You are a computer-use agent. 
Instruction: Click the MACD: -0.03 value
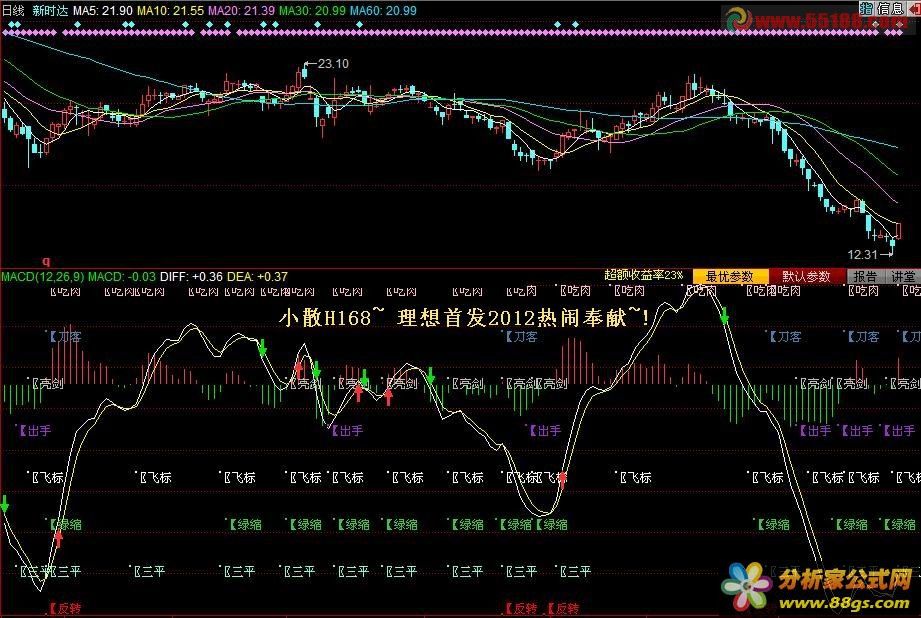[x=122, y=276]
